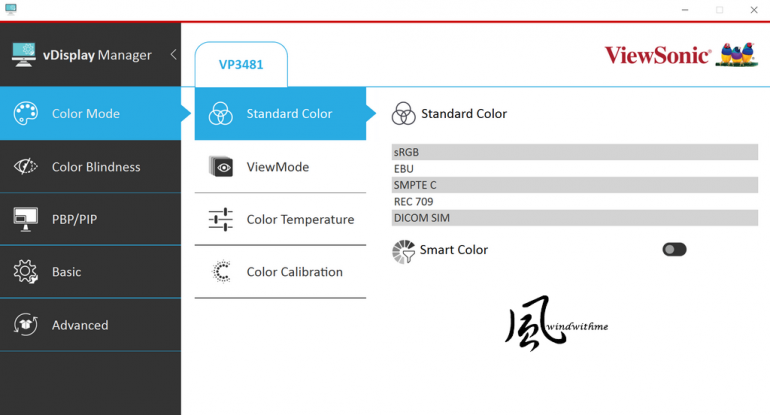Click the Smart Color label
This screenshot has width=770, height=415.
pyautogui.click(x=454, y=249)
